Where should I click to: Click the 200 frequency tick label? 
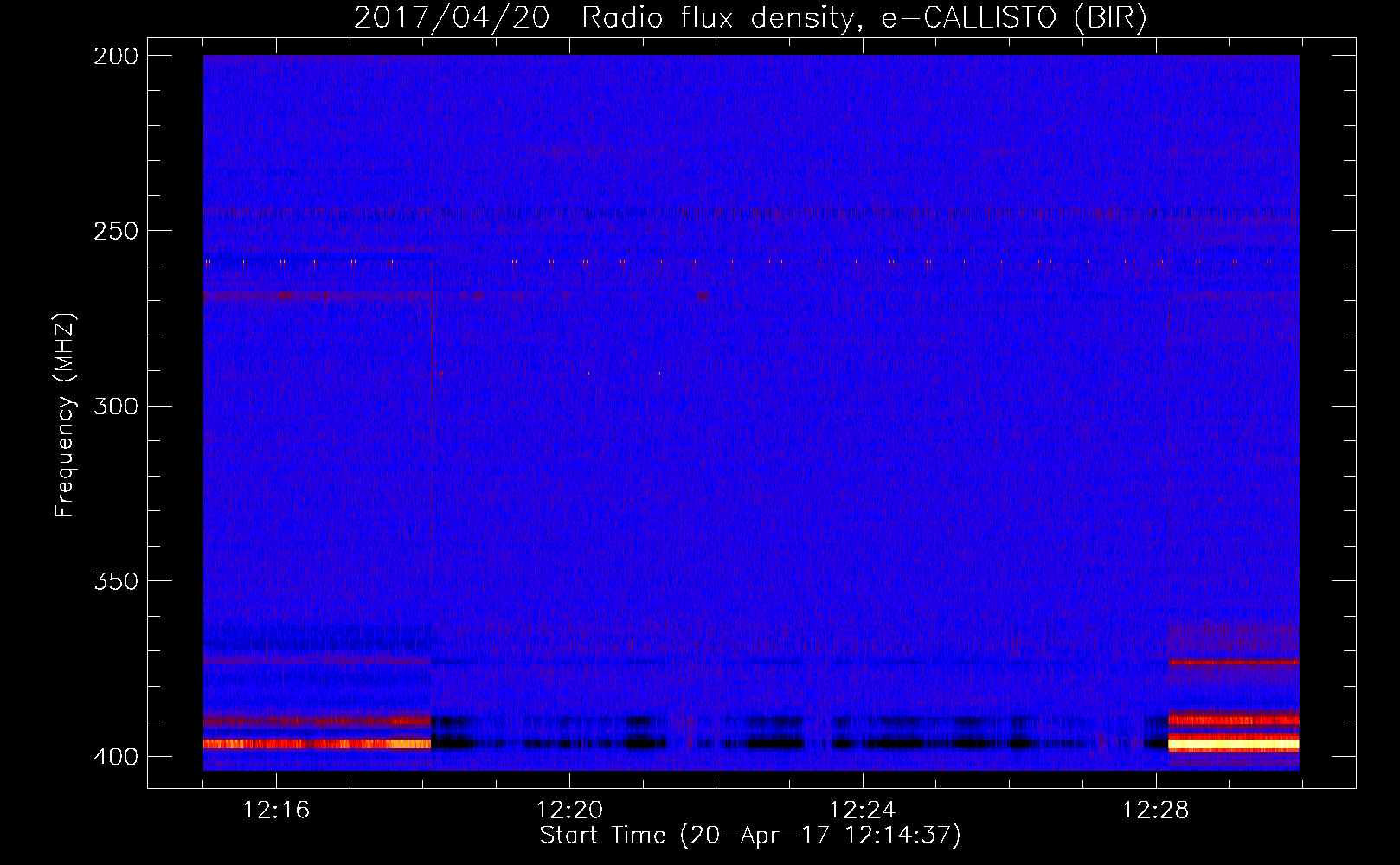pos(116,56)
